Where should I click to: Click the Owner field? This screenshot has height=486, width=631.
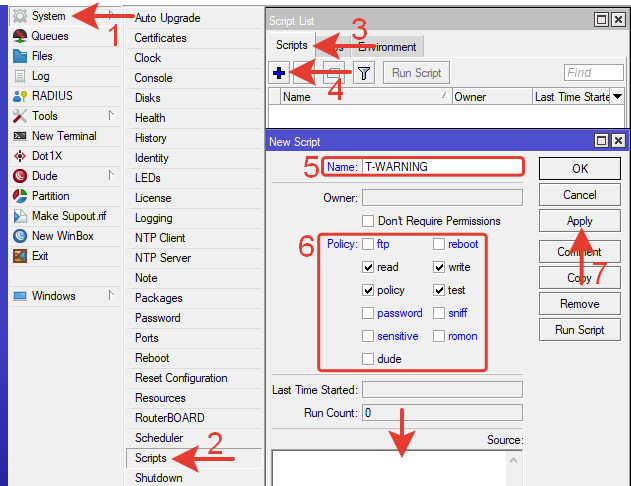point(442,198)
